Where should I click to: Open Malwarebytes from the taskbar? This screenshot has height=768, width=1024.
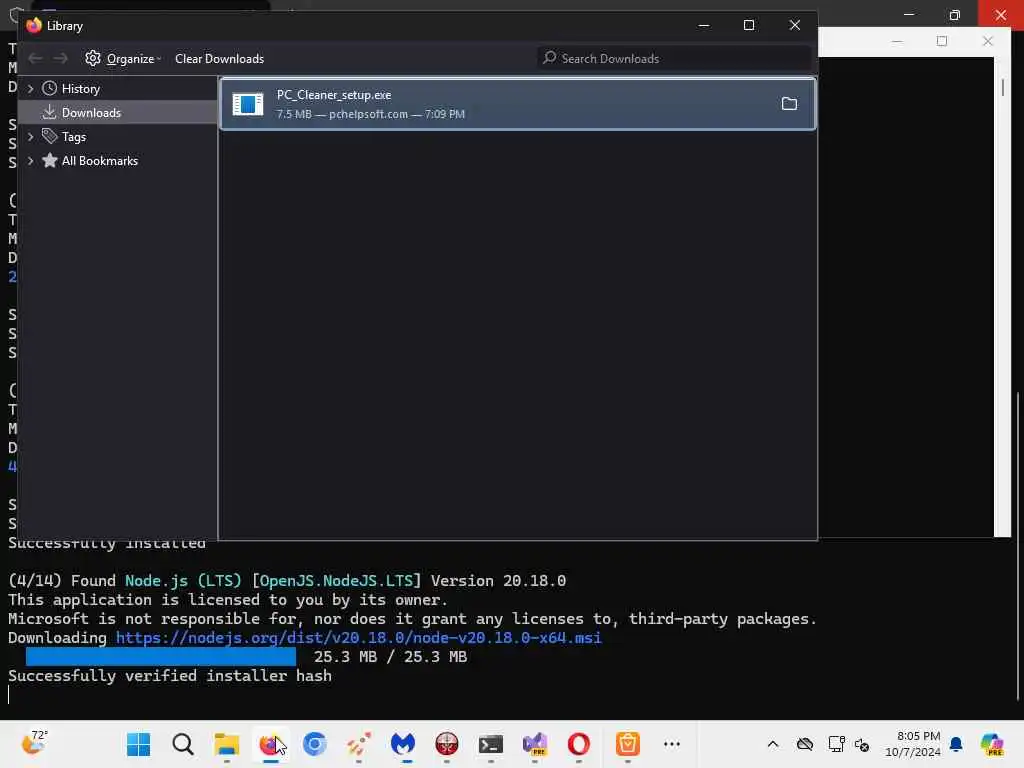coord(403,744)
